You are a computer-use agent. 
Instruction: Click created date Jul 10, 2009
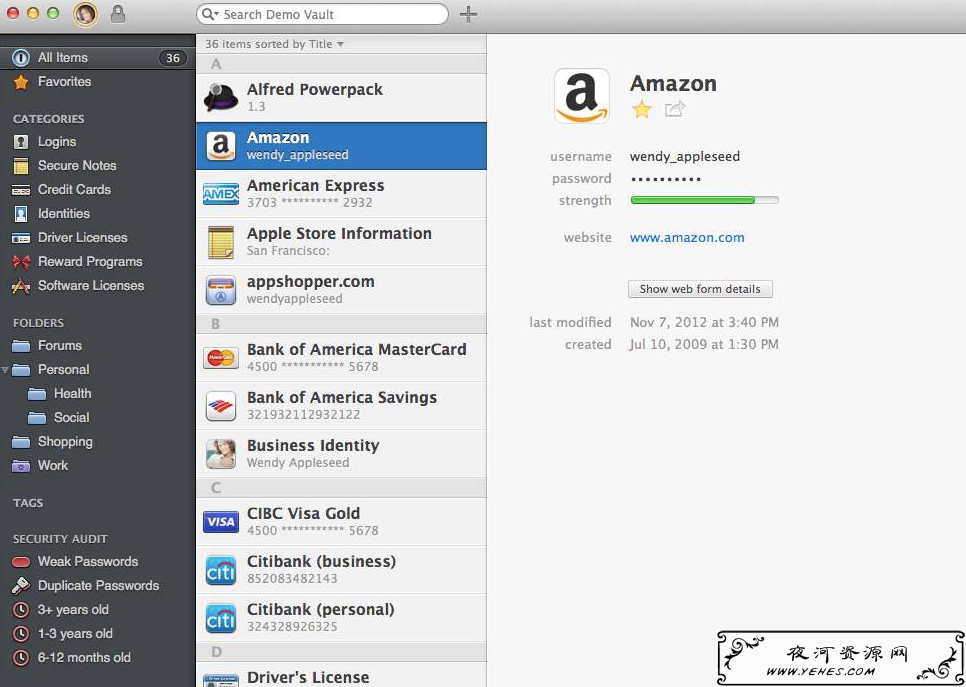click(704, 344)
